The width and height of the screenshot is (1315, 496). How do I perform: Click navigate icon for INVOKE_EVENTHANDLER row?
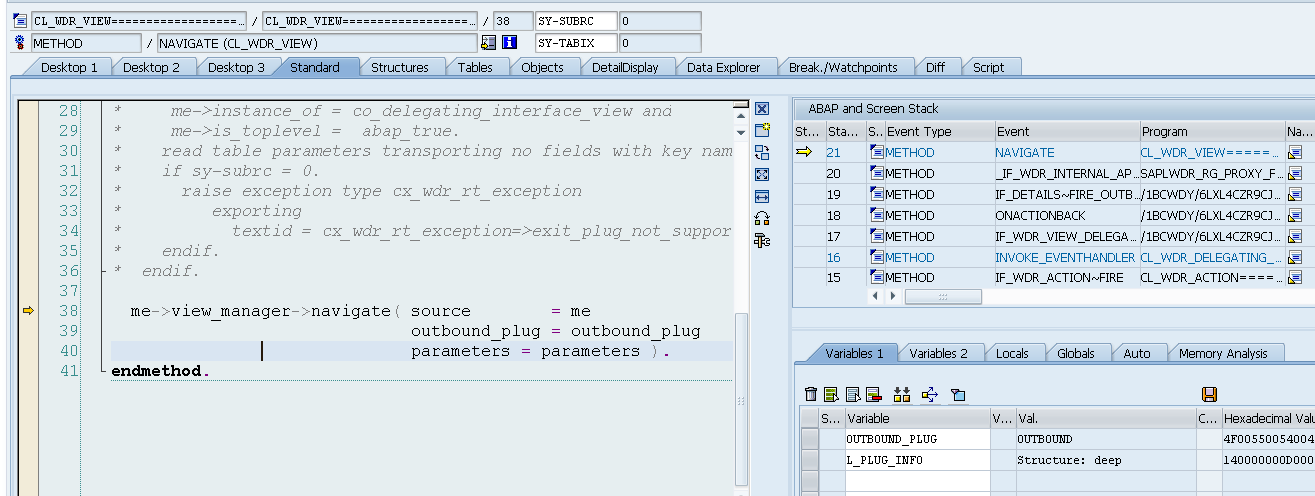coord(1295,257)
